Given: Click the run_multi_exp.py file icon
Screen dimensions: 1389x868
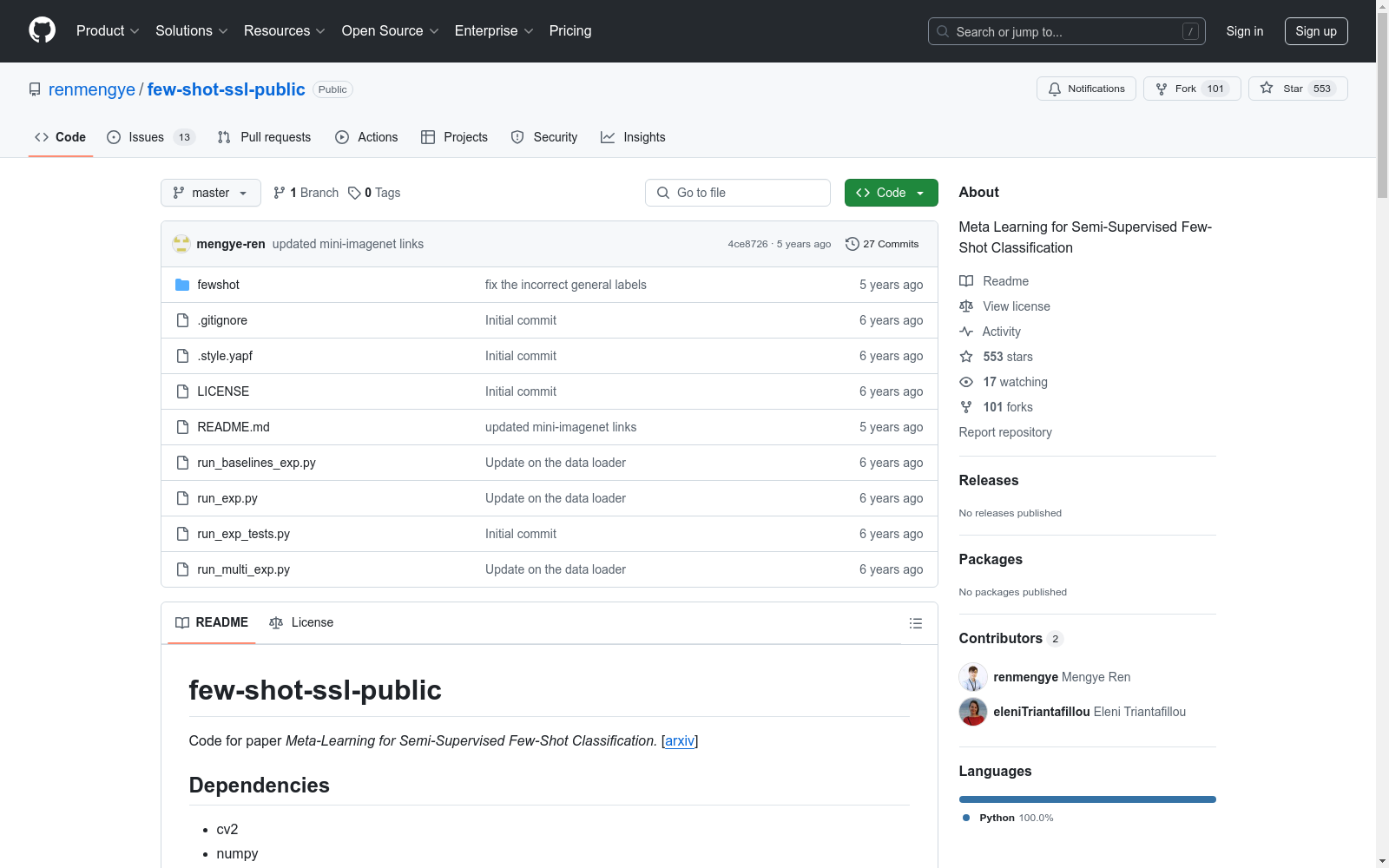Looking at the screenshot, I should [182, 569].
